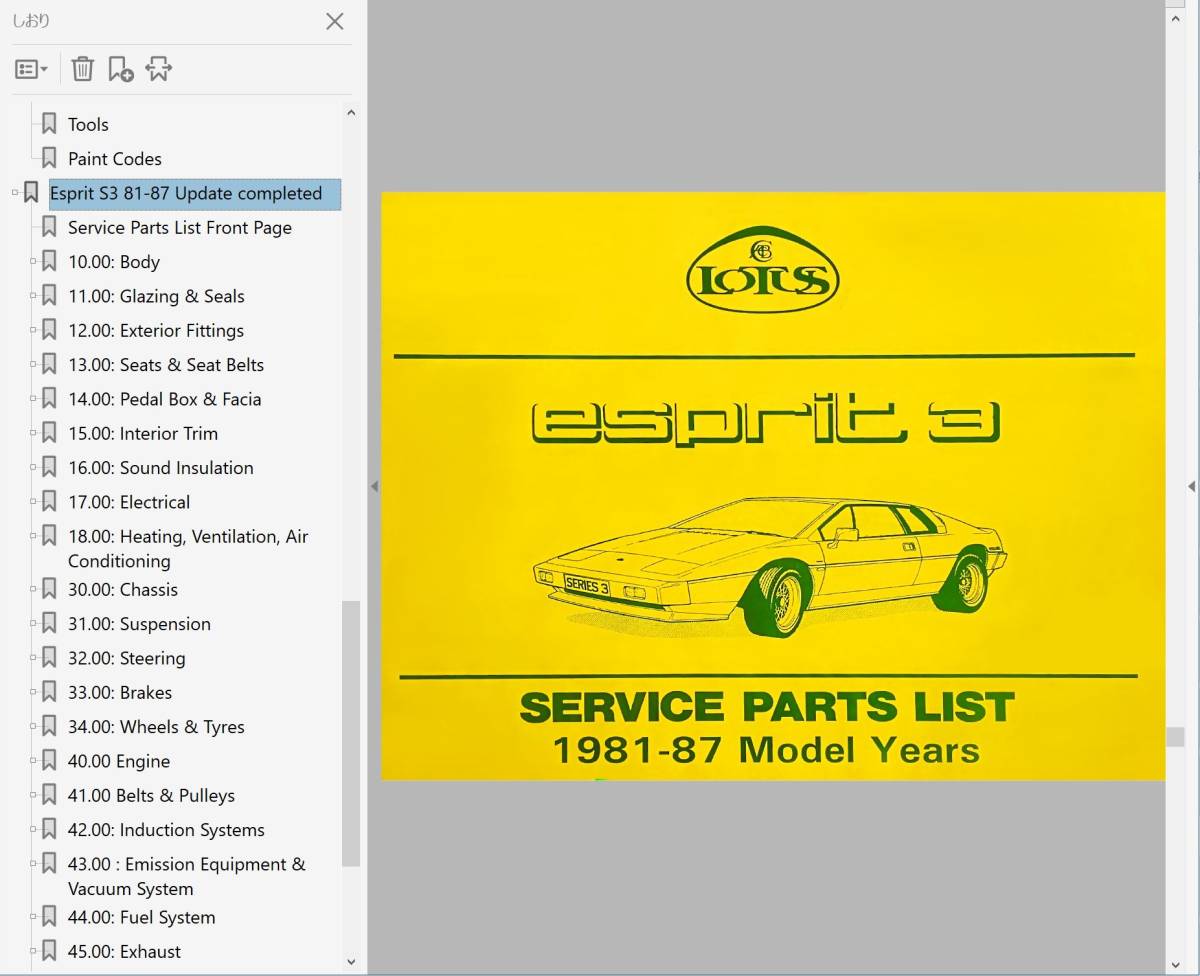Open 15.00: Interior Trim section
This screenshot has width=1200, height=976.
click(143, 434)
